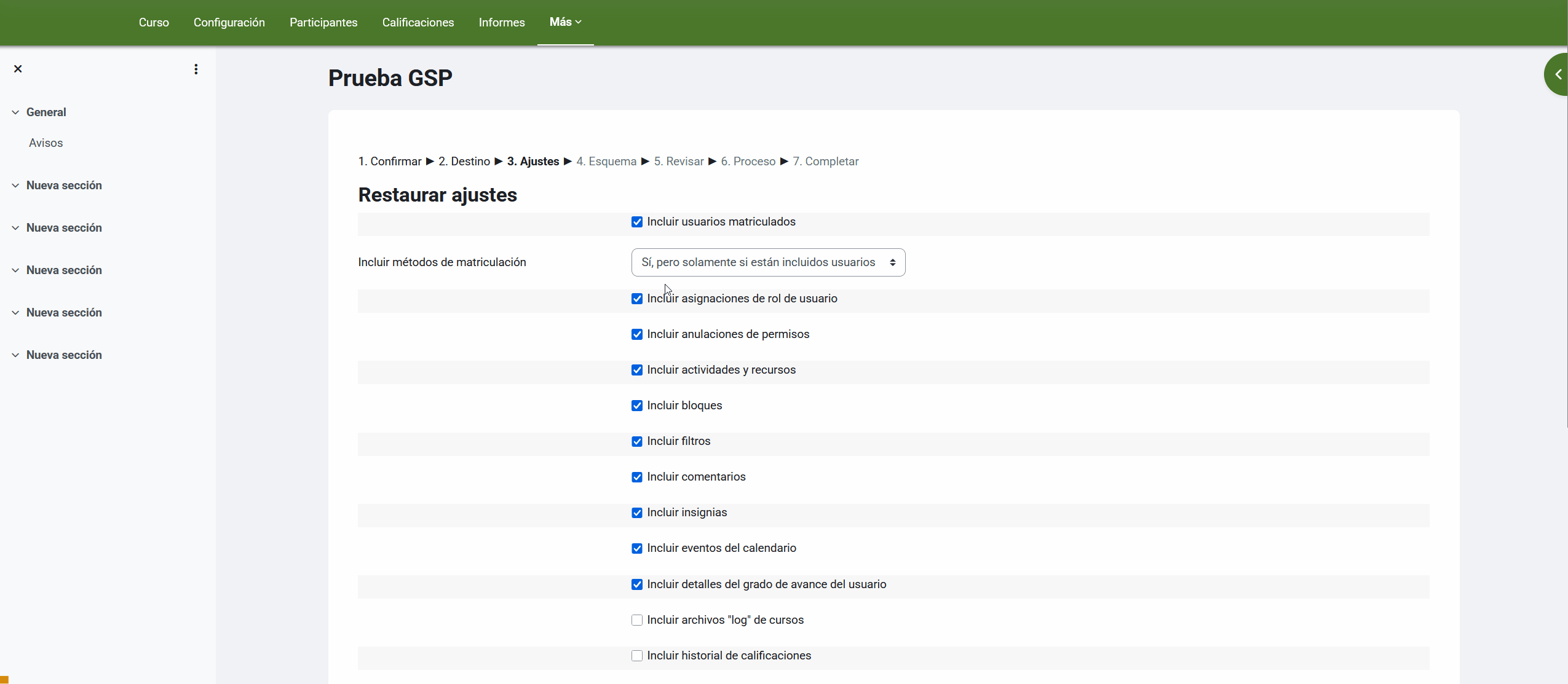1568x684 pixels.
Task: Go to the Calificaciones tab
Action: tap(418, 23)
